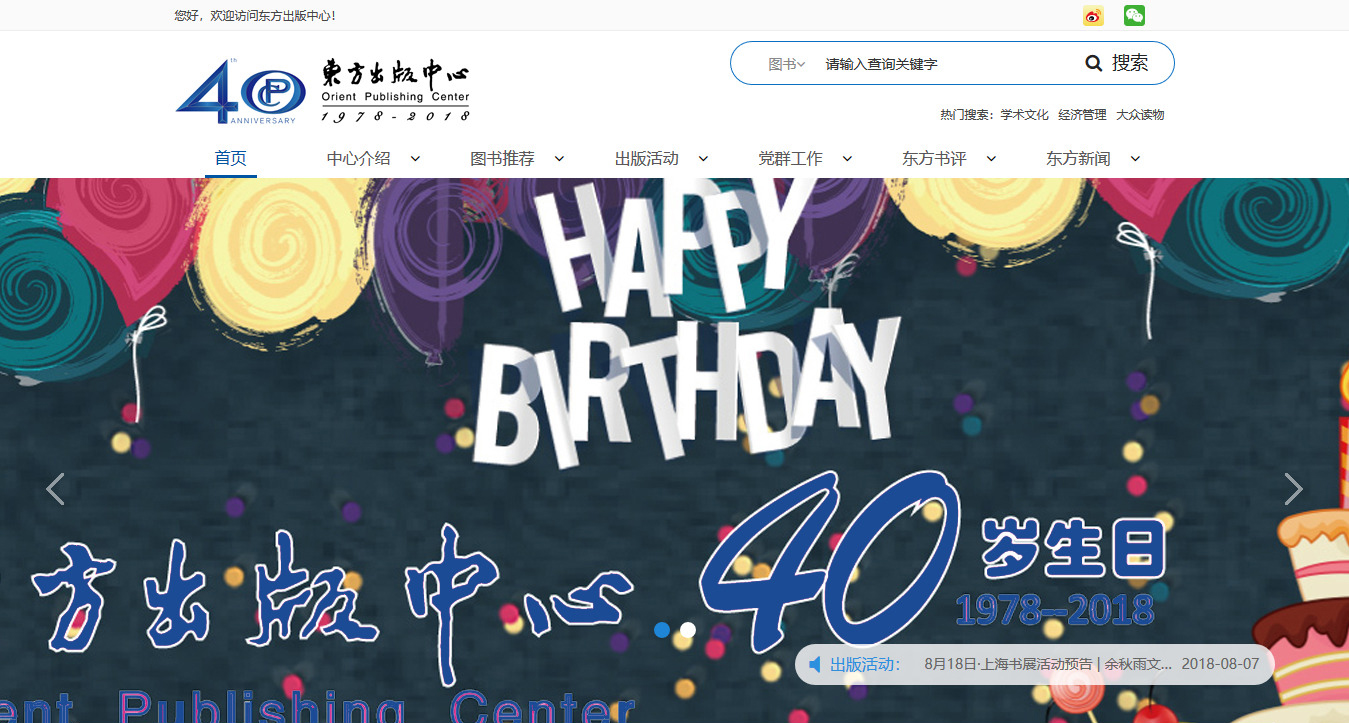Open the 出版活动 navigation item
Image resolution: width=1349 pixels, height=723 pixels.
[646, 158]
